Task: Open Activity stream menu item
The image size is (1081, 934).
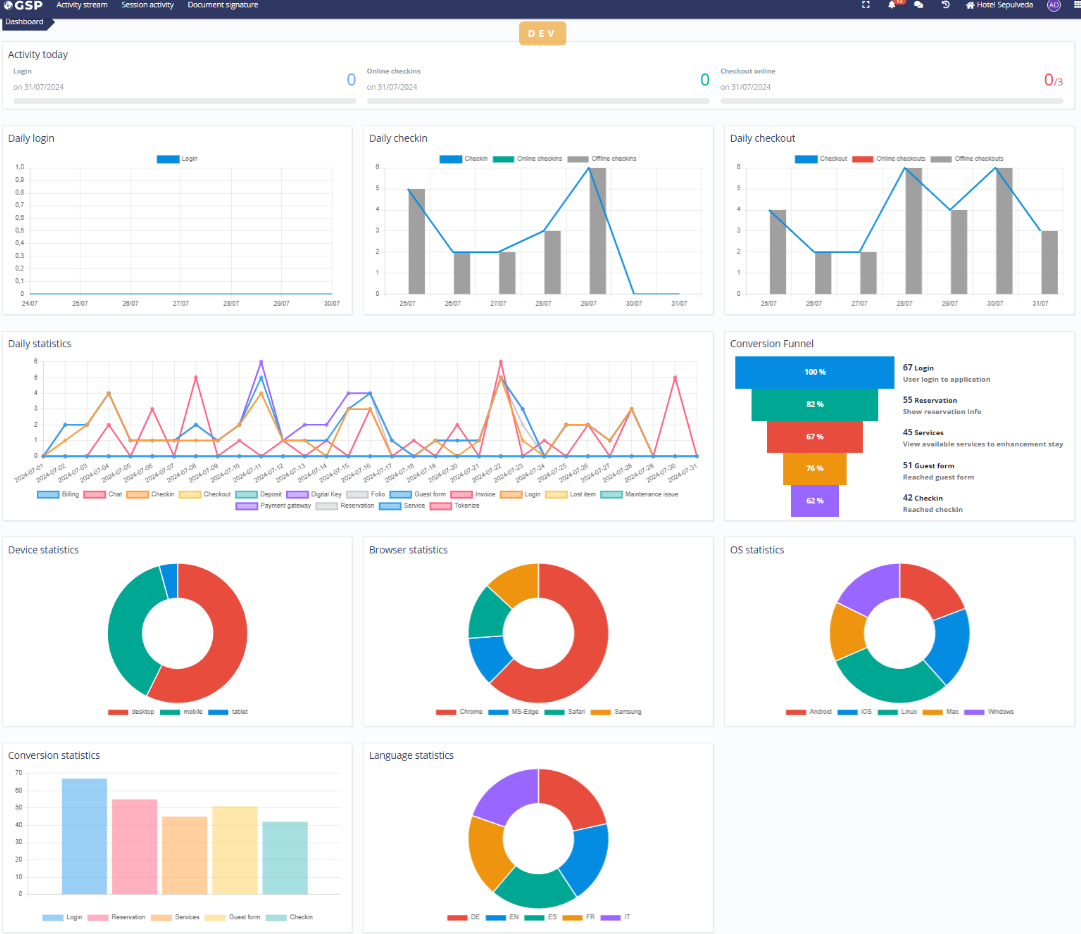Action: click(x=81, y=5)
